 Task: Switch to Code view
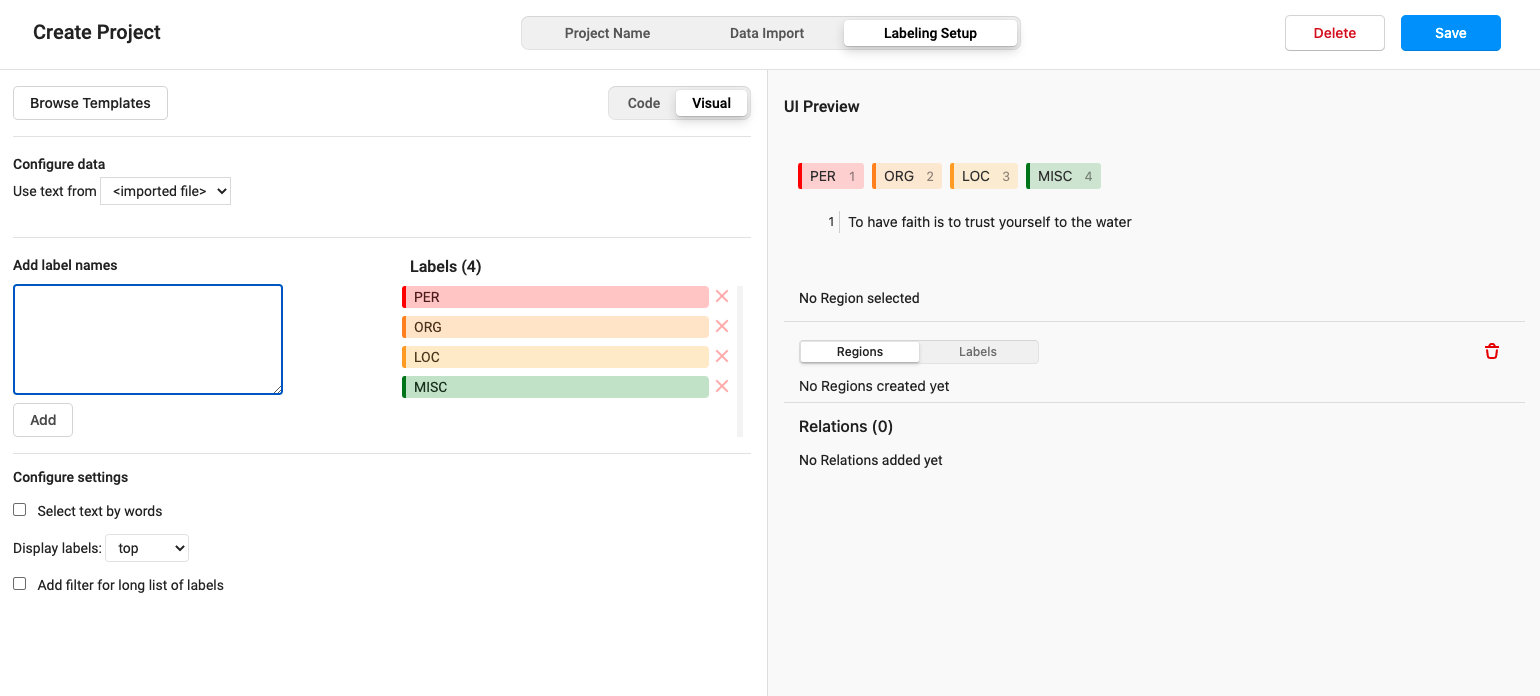pos(644,103)
